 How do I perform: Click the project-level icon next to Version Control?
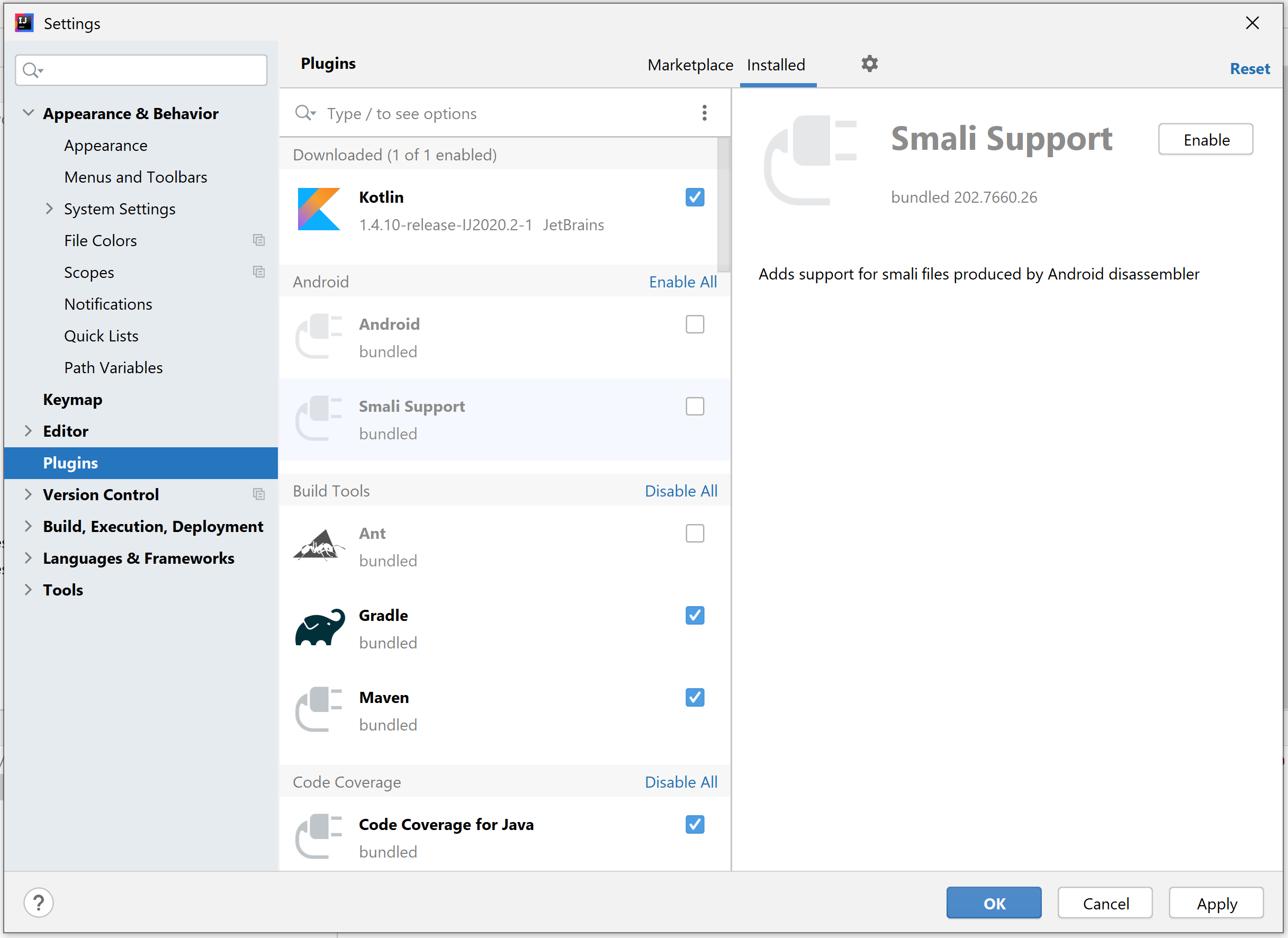point(259,494)
